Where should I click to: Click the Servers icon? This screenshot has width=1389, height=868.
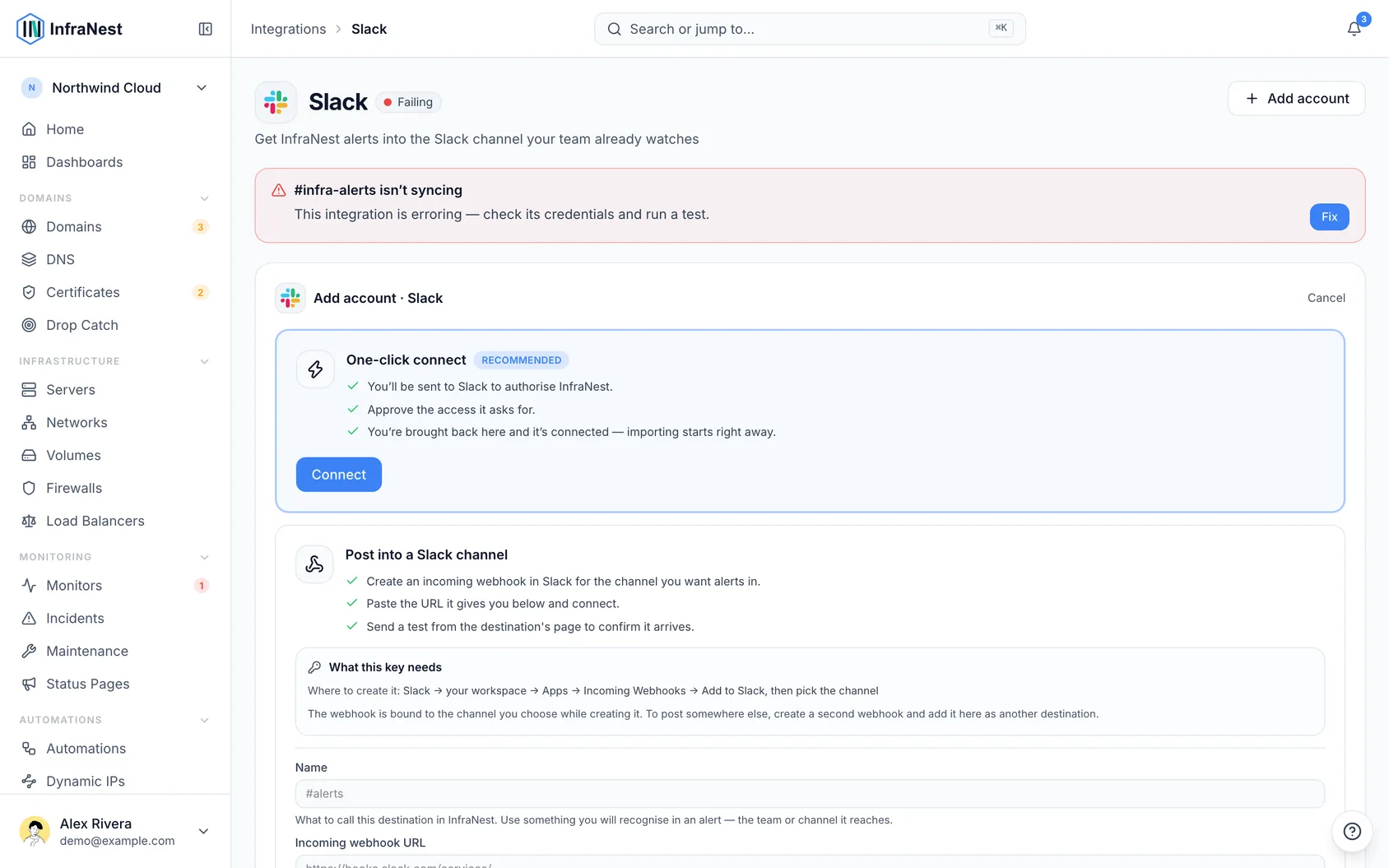(x=29, y=389)
